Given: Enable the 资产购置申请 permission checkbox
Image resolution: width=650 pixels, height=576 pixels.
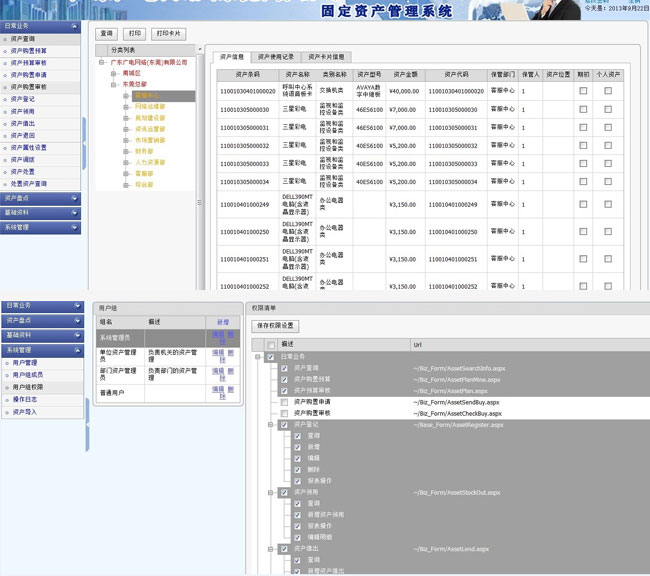Looking at the screenshot, I should point(284,402).
